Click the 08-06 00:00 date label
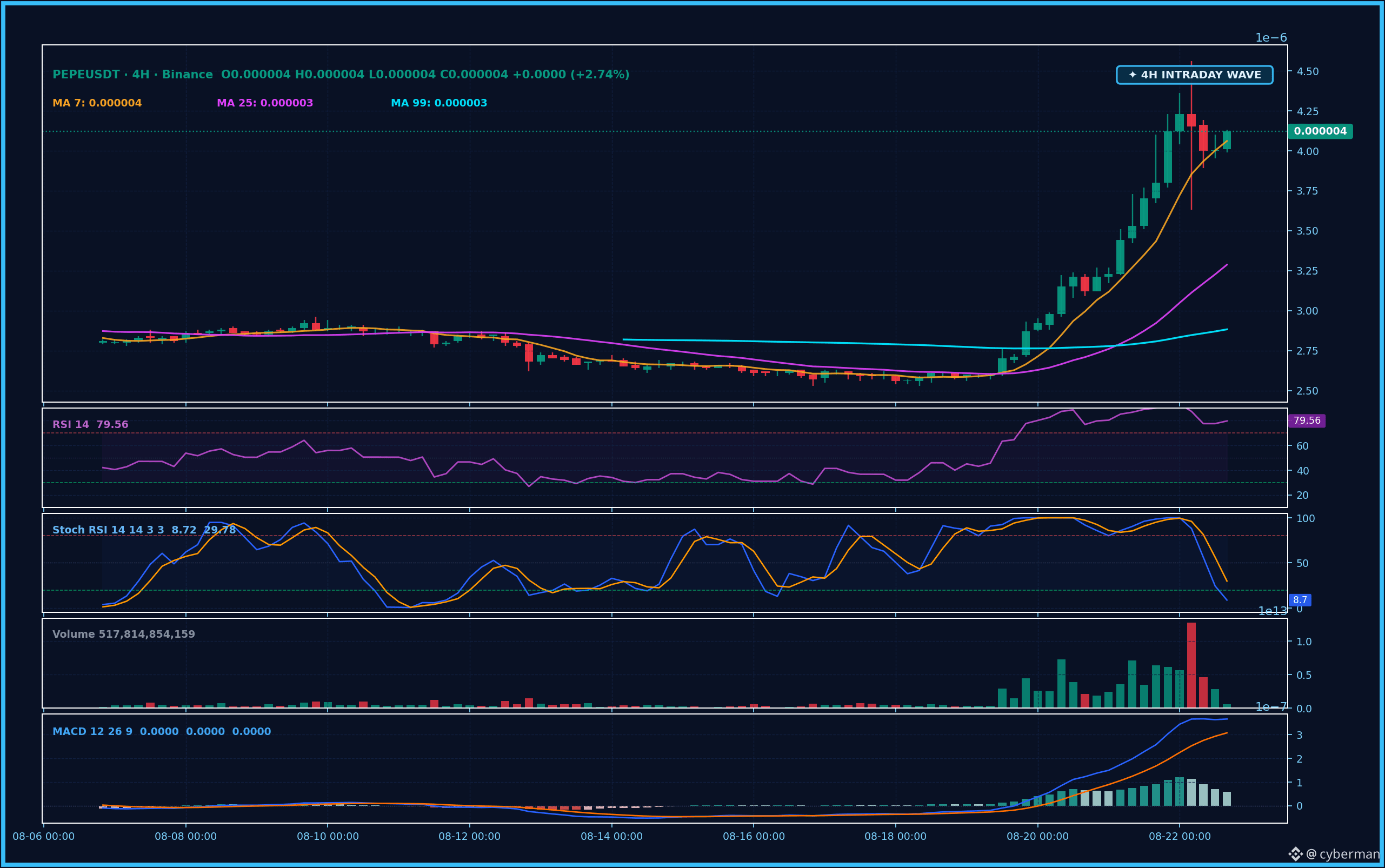The image size is (1385, 868). click(44, 837)
